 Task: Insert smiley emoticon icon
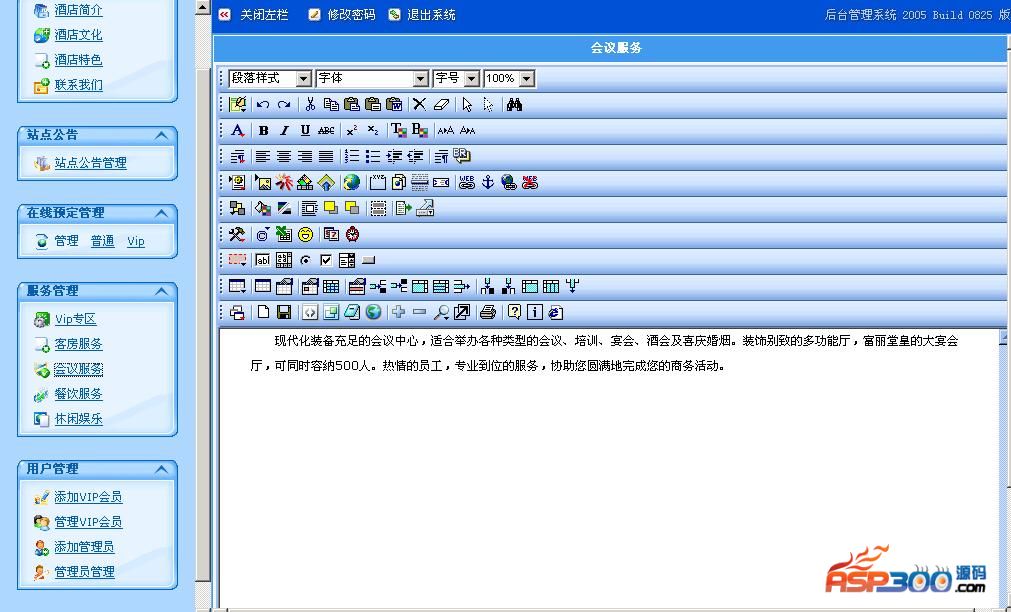point(306,235)
